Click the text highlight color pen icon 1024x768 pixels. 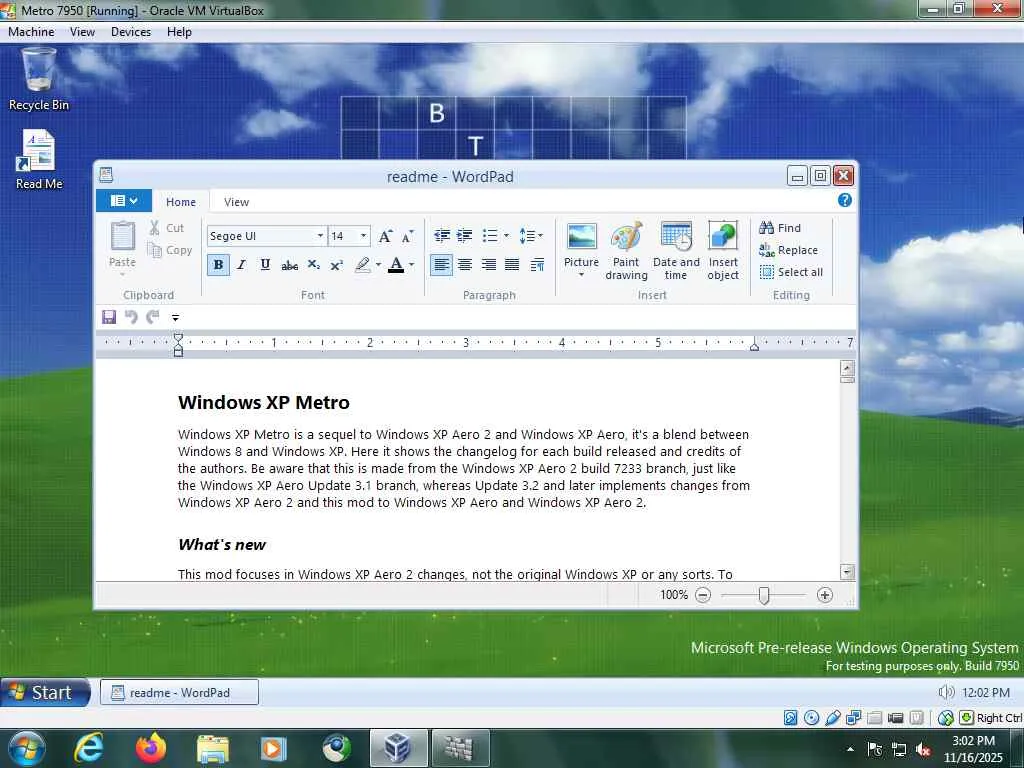pyautogui.click(x=362, y=264)
